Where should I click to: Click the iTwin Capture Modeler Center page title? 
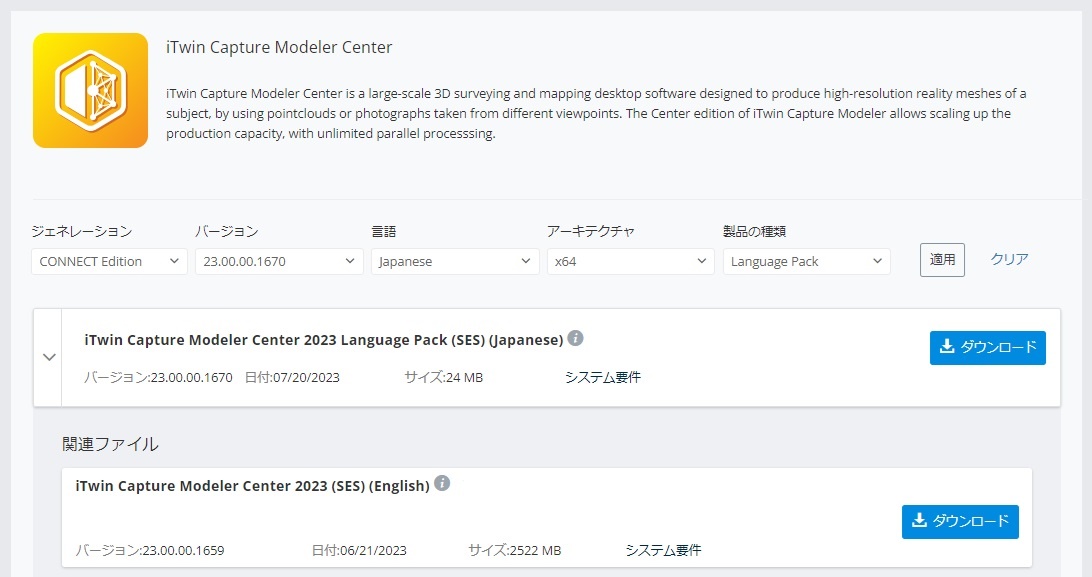[x=279, y=47]
